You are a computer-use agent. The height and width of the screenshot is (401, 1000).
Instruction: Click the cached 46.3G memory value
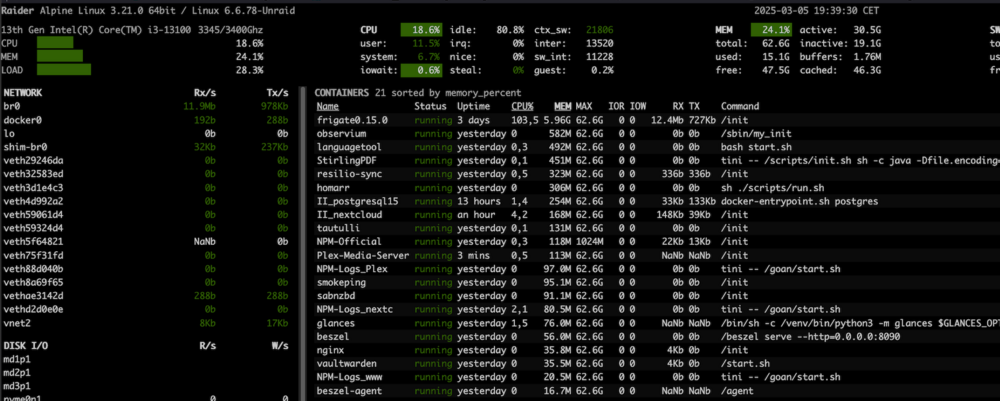click(x=868, y=70)
